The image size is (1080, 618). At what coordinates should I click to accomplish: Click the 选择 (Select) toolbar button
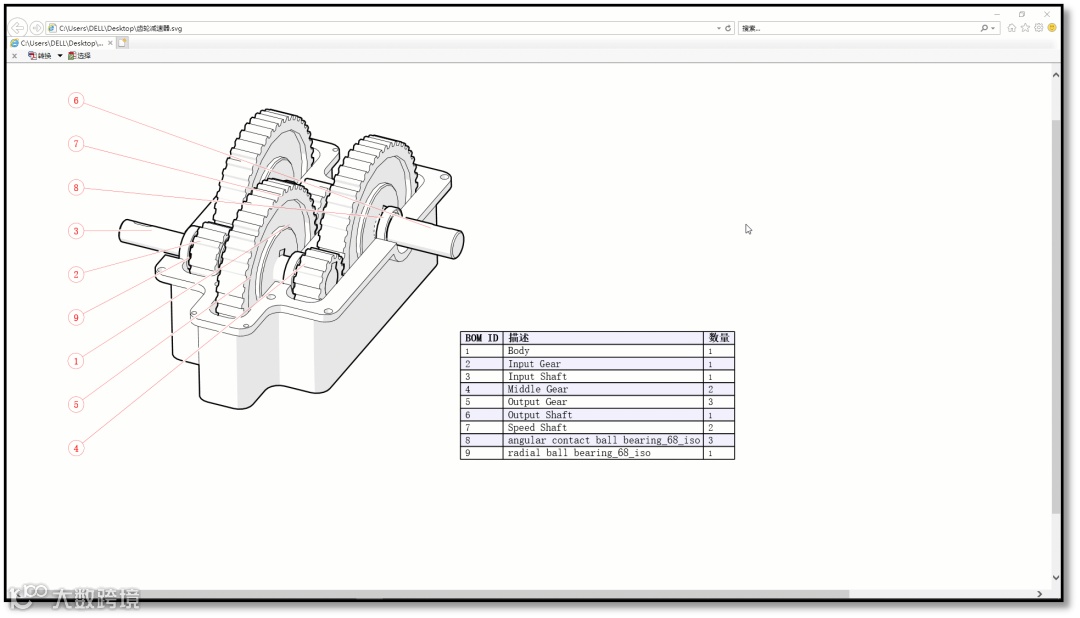pos(79,56)
